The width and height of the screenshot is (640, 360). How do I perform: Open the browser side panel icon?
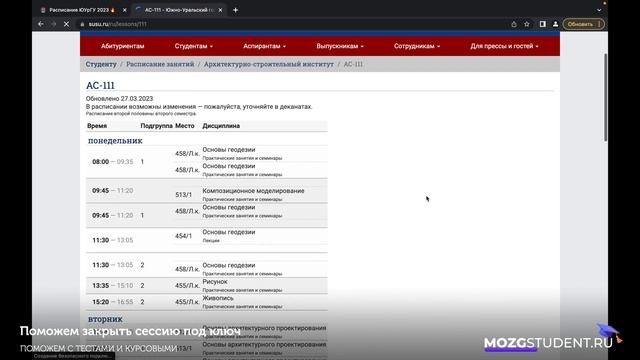coord(542,24)
